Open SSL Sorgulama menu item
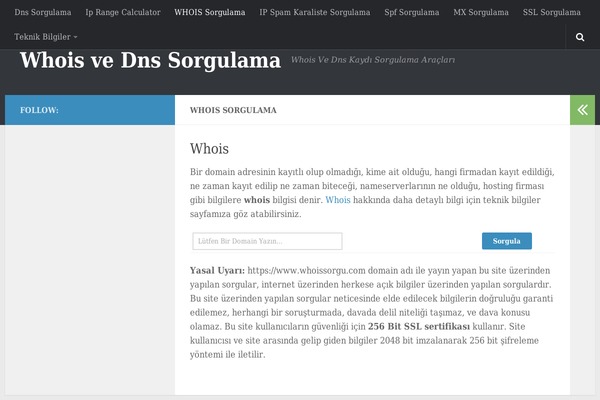The height and width of the screenshot is (400, 600). pyautogui.click(x=552, y=12)
